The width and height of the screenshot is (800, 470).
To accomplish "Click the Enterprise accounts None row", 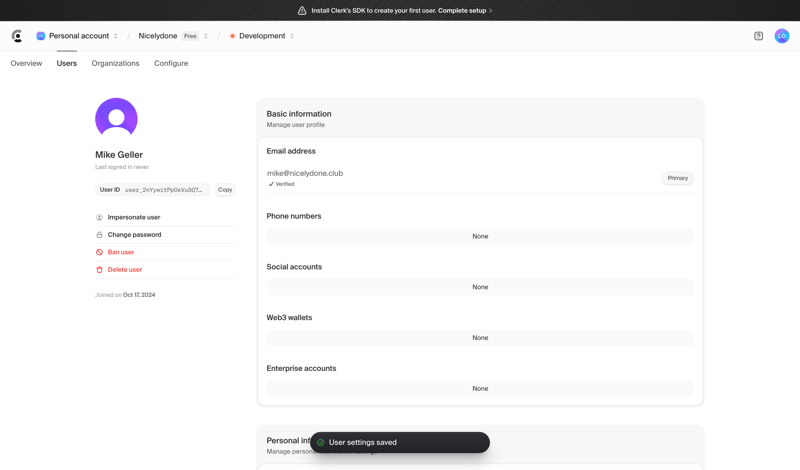I will click(480, 388).
